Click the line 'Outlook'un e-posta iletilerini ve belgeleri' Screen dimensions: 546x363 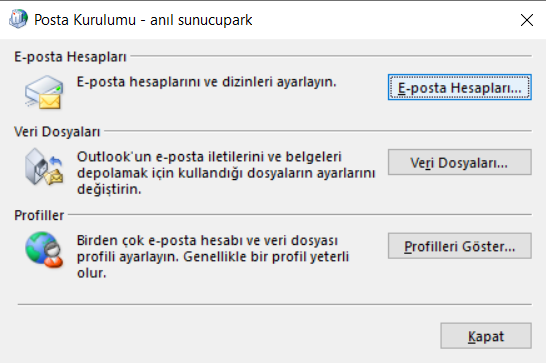[x=209, y=157]
